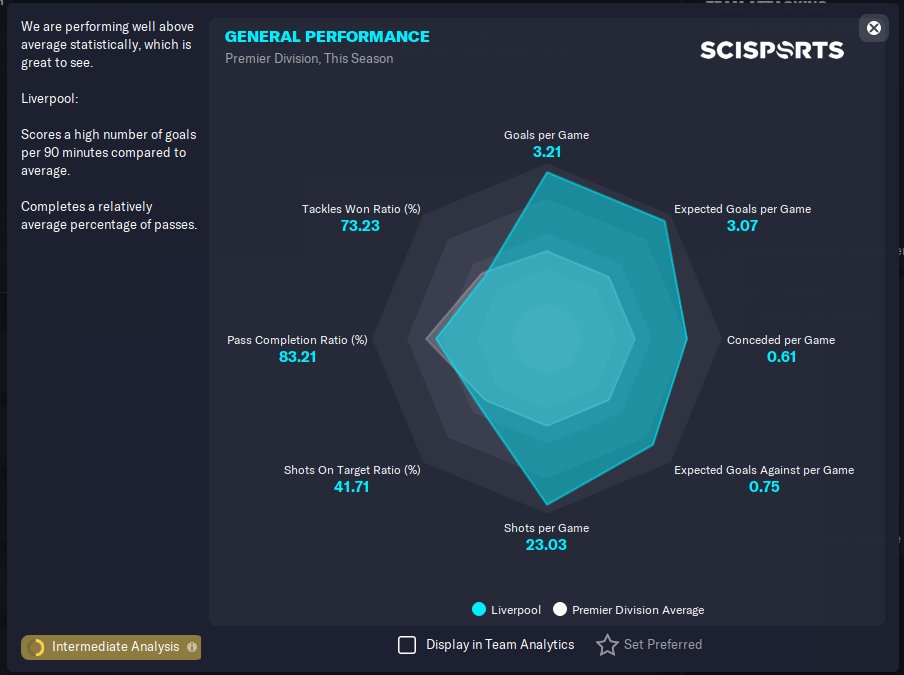Select the Expected Goals per Game label

coord(743,209)
